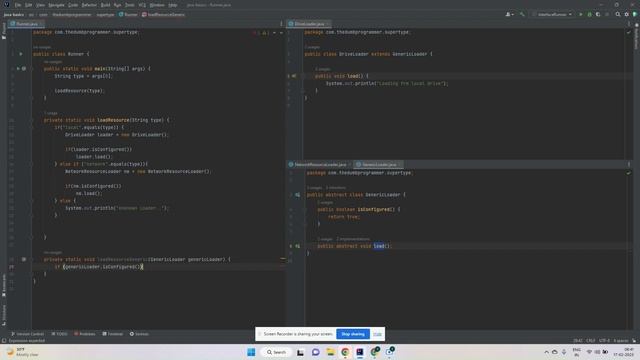
Task: Click weather widget on taskbar
Action: [22, 352]
